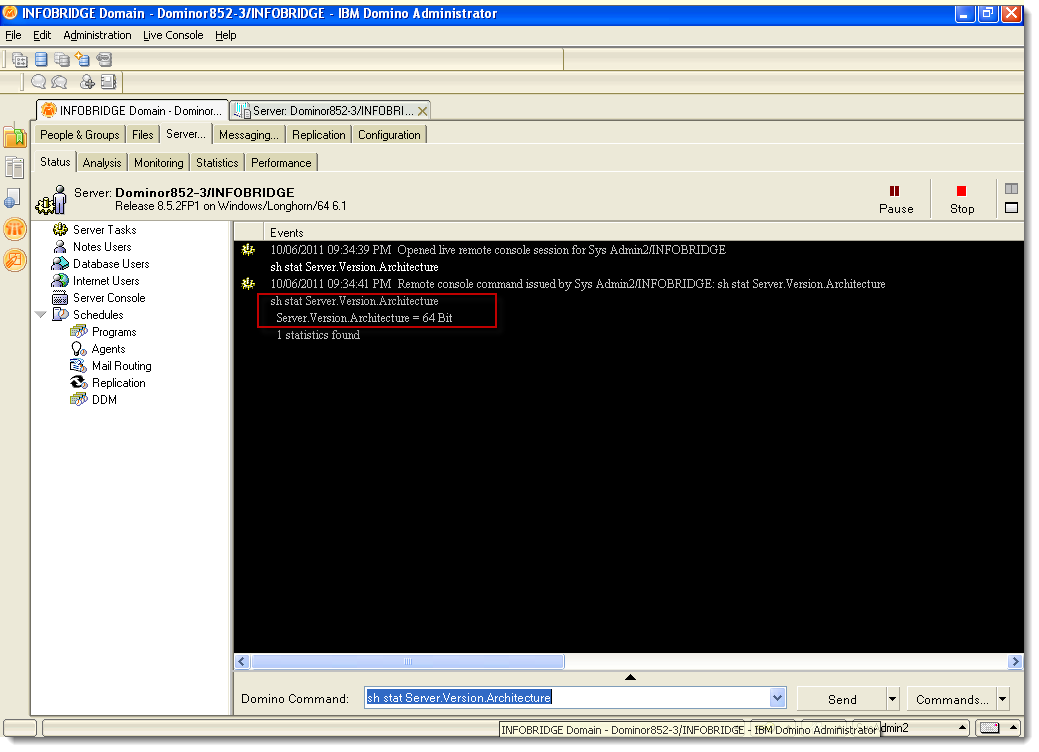1039x752 pixels.
Task: Close the Server: Dominor852-3 window tab
Action: (422, 111)
